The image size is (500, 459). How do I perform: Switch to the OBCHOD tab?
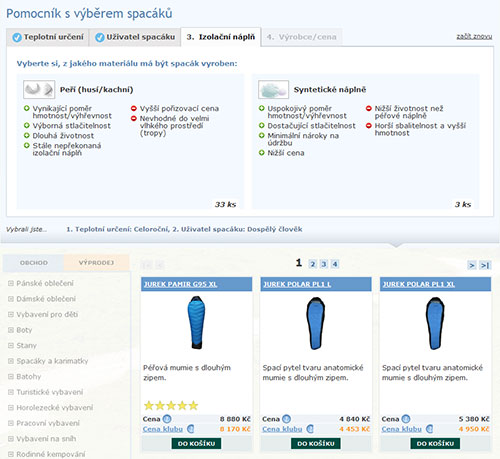click(33, 263)
